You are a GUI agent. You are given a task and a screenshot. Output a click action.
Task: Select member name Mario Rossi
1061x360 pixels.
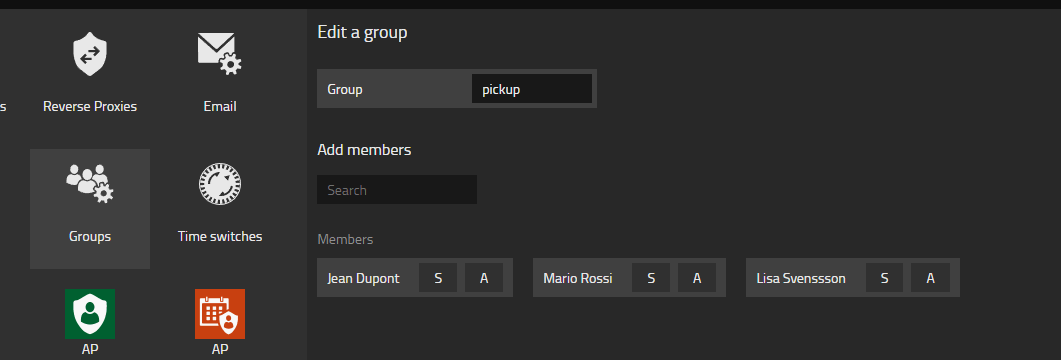pos(578,278)
